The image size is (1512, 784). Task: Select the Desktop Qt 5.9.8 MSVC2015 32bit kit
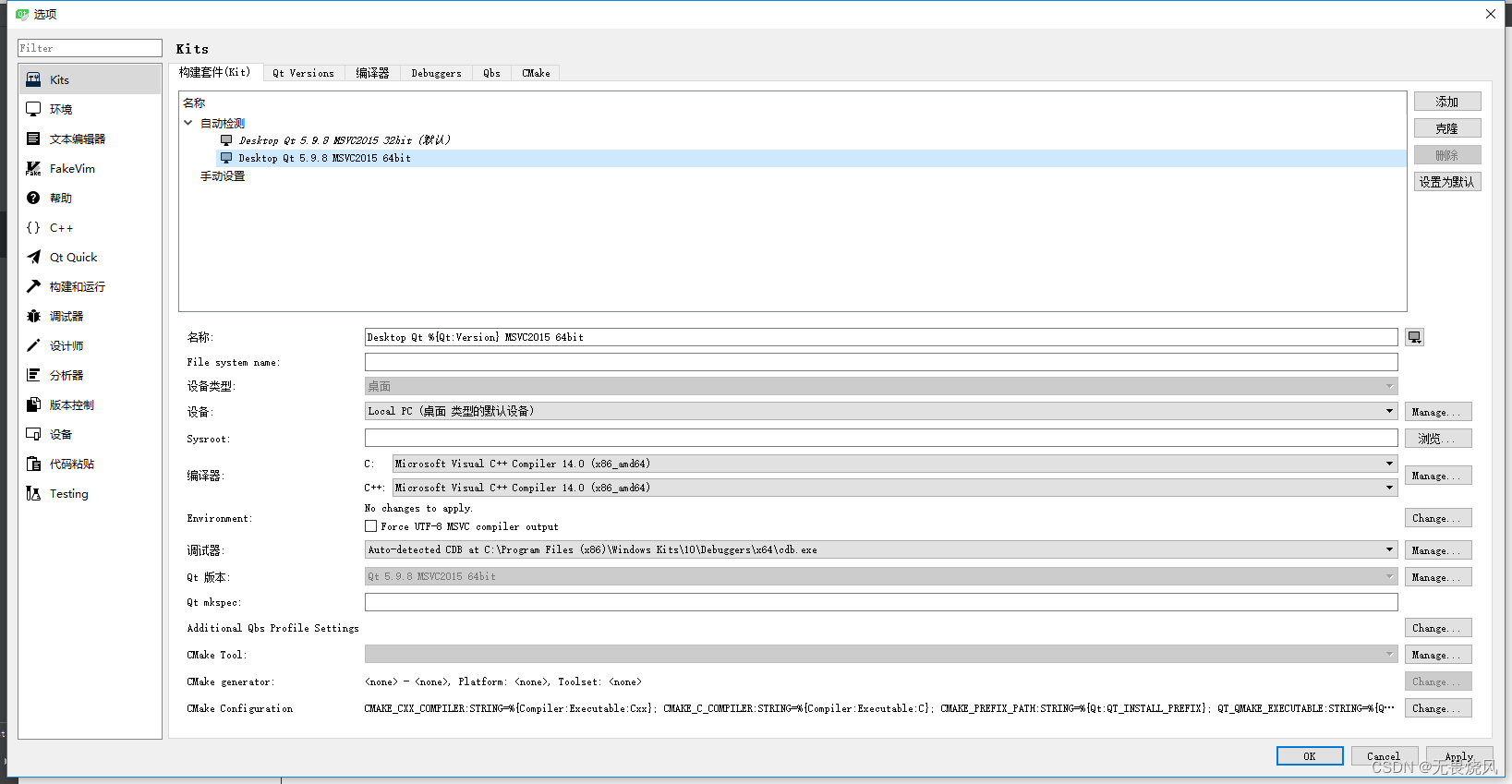pyautogui.click(x=345, y=140)
